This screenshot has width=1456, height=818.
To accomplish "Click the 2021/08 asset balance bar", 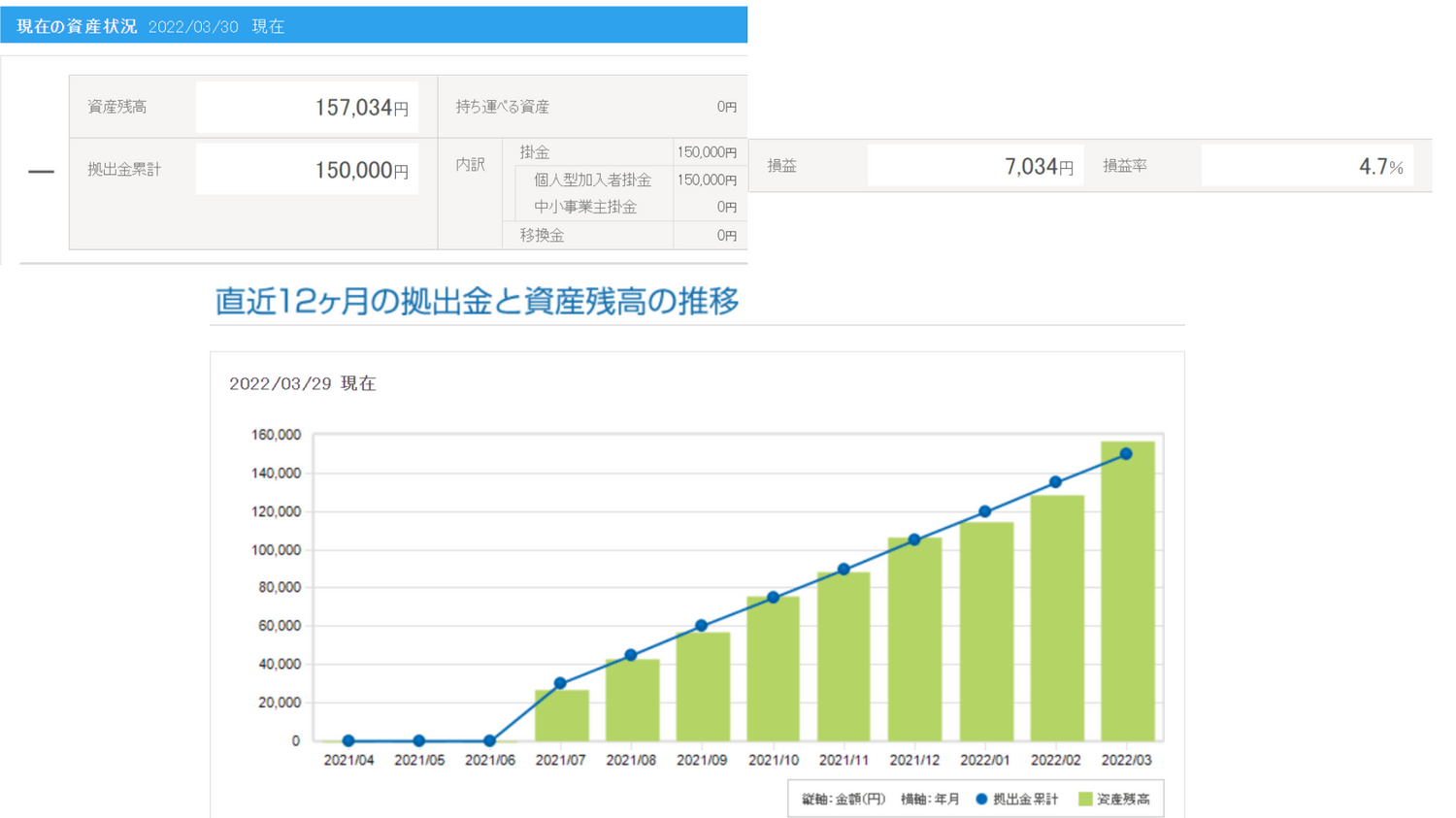I will click(x=632, y=701).
